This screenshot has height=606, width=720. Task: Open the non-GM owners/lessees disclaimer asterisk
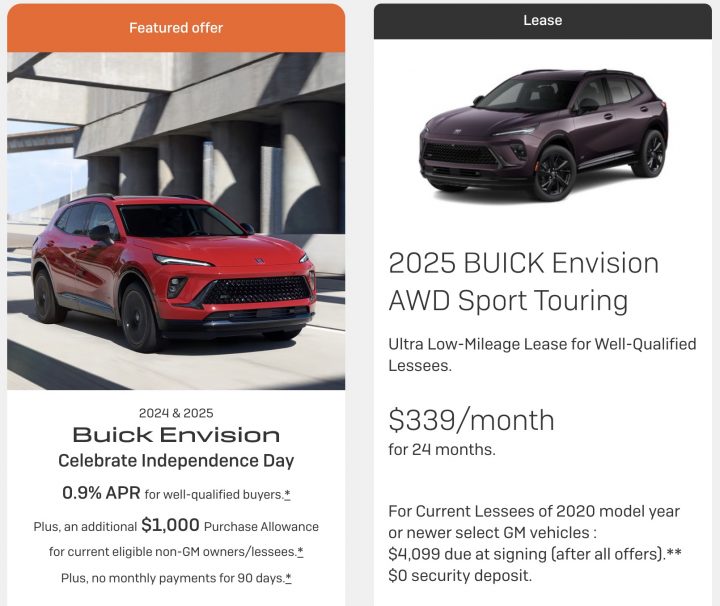pos(300,551)
